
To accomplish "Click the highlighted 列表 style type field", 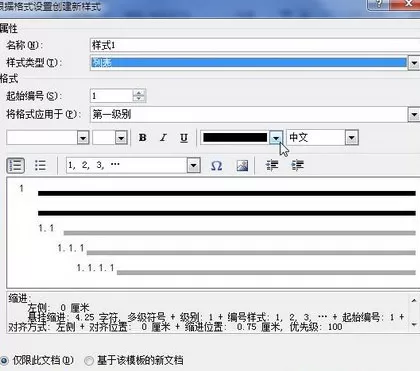I will tap(249, 63).
